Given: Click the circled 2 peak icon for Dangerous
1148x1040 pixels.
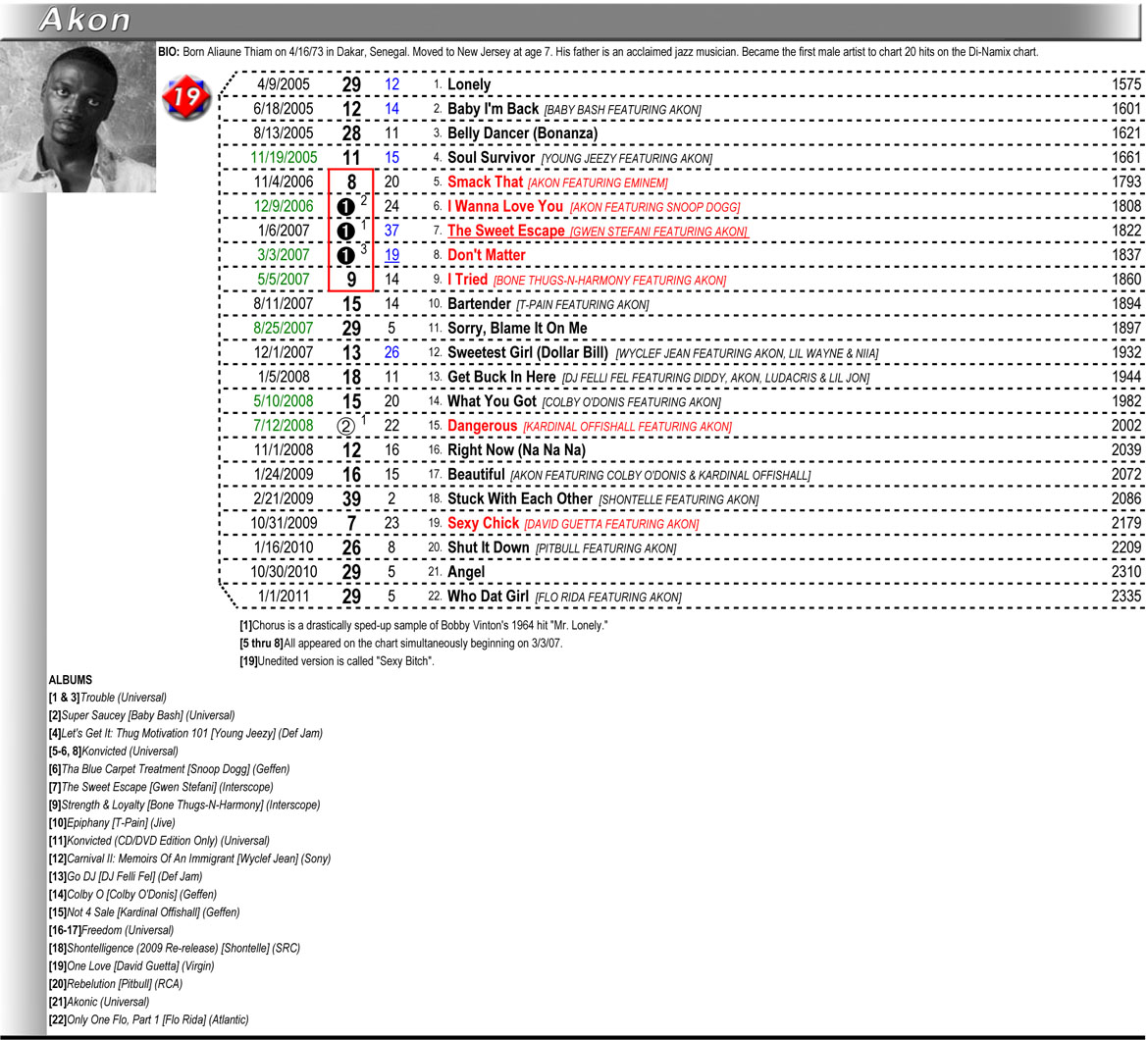Looking at the screenshot, I should 345,426.
